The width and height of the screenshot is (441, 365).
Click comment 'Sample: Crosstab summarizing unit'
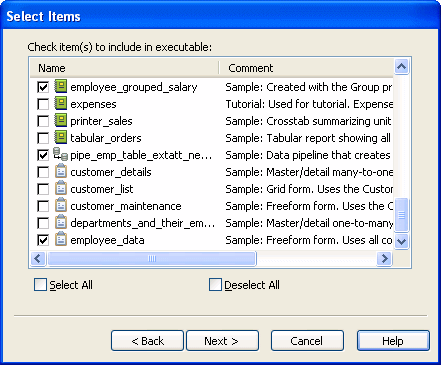(x=308, y=121)
